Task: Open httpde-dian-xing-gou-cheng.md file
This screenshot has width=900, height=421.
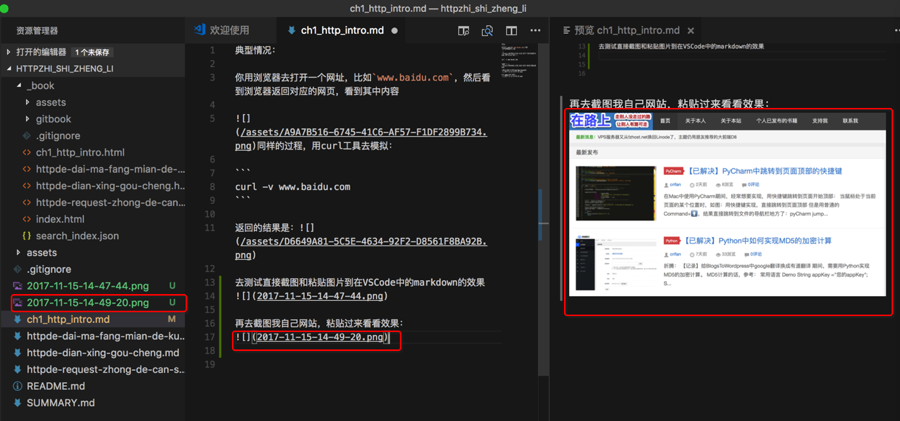Action: click(x=103, y=352)
